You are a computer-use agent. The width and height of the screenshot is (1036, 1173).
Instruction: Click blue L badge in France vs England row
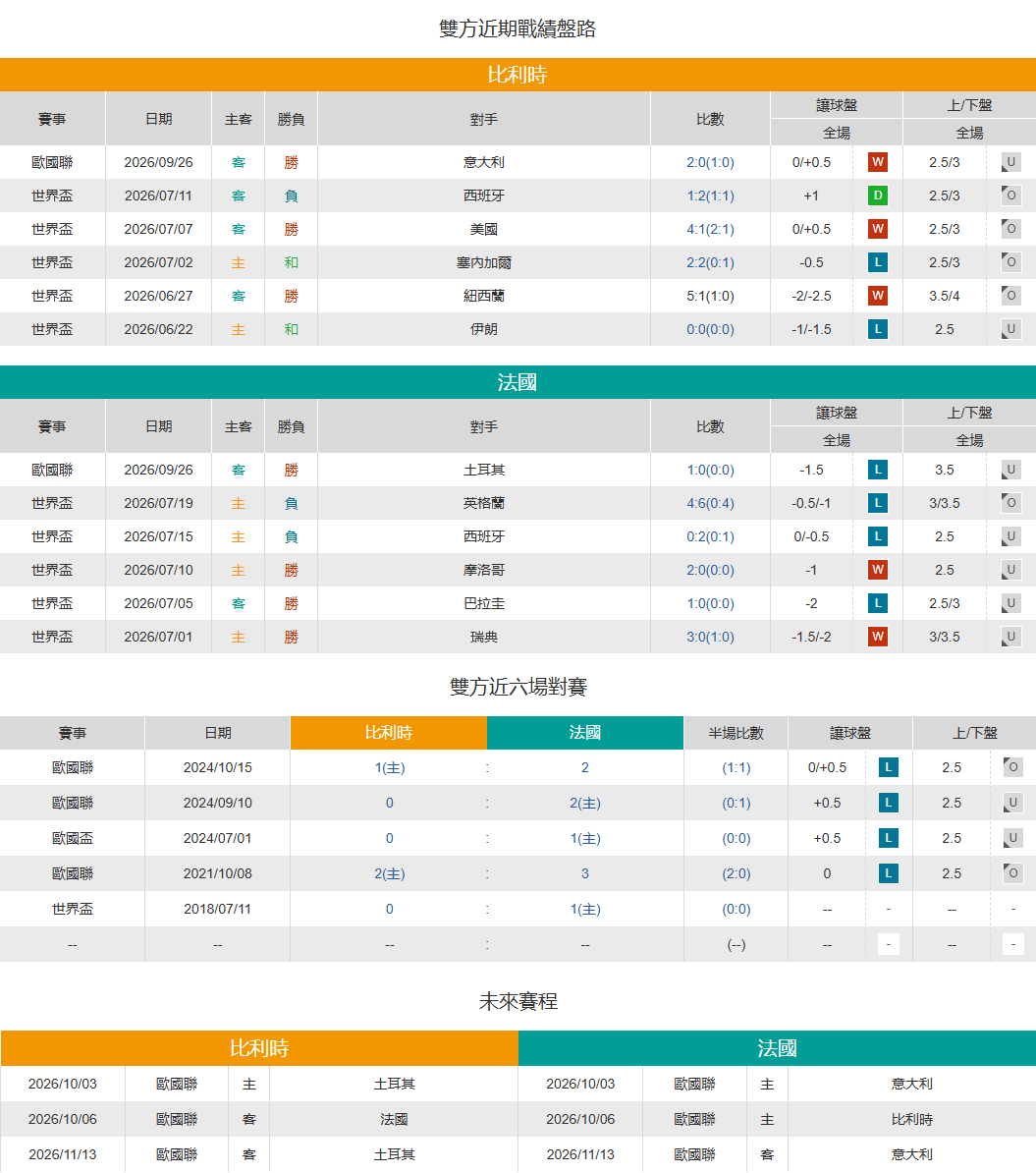(878, 503)
